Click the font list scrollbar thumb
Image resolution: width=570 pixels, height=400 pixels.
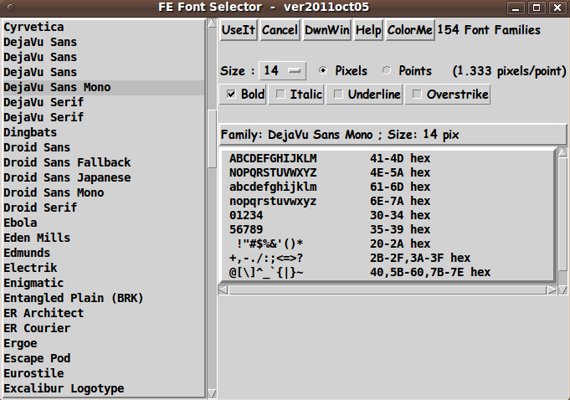(212, 139)
